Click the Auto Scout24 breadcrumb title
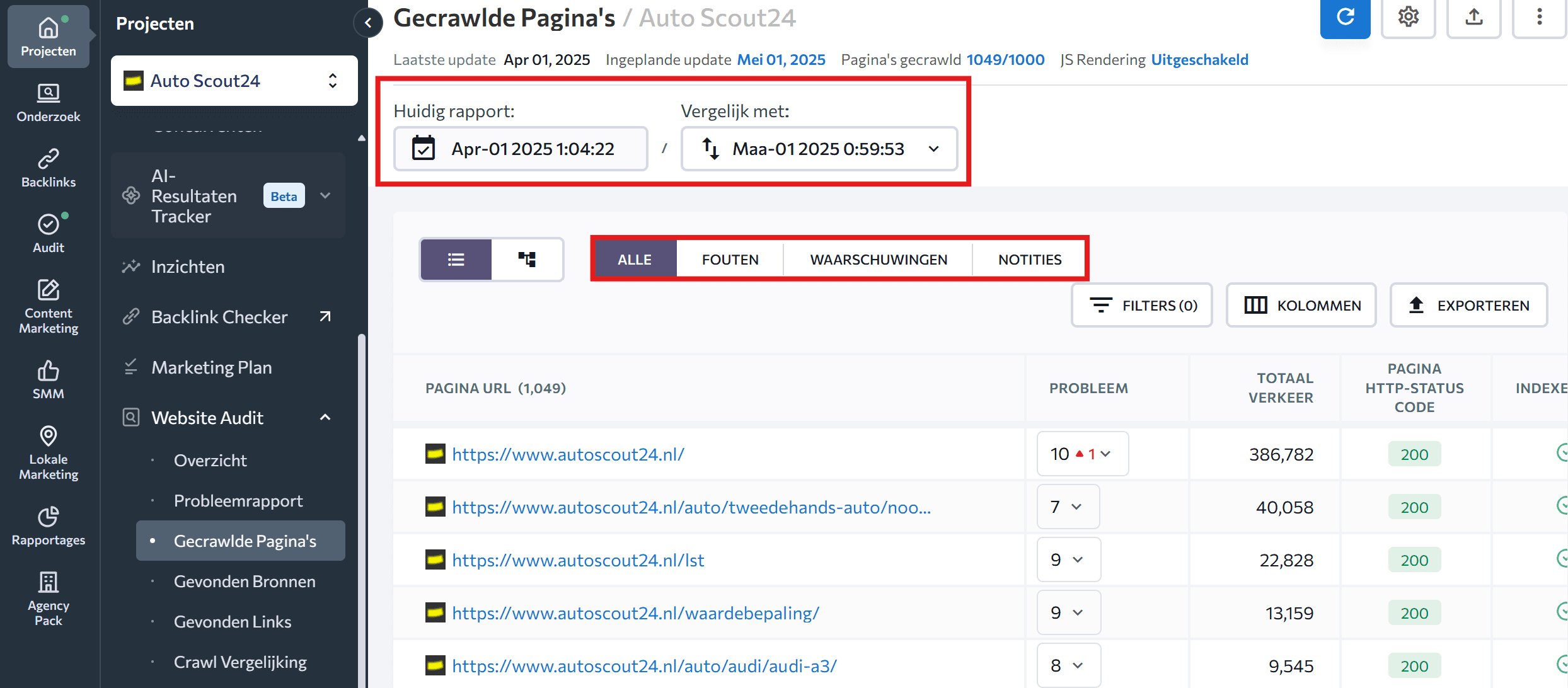This screenshot has height=688, width=1568. coord(717,18)
